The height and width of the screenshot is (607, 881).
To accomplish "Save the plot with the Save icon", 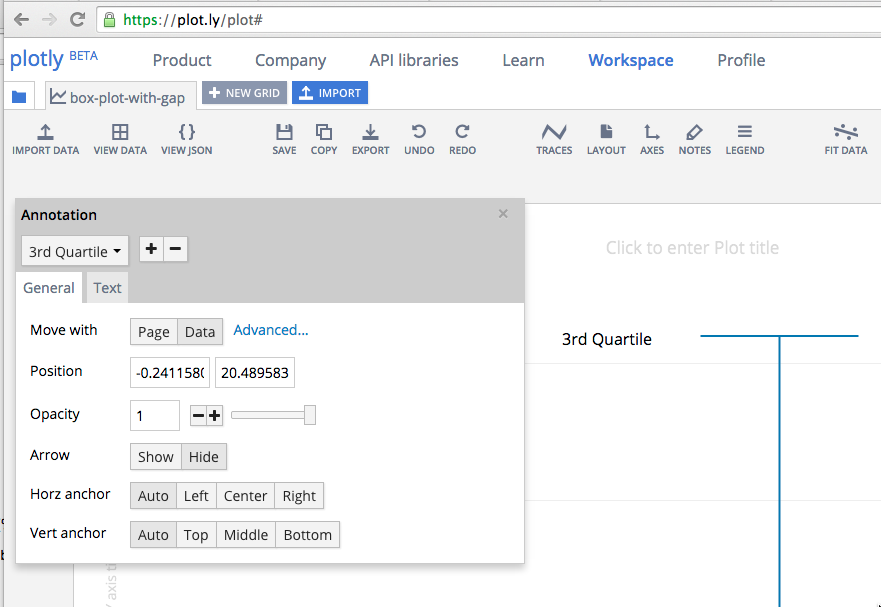I will tap(284, 133).
